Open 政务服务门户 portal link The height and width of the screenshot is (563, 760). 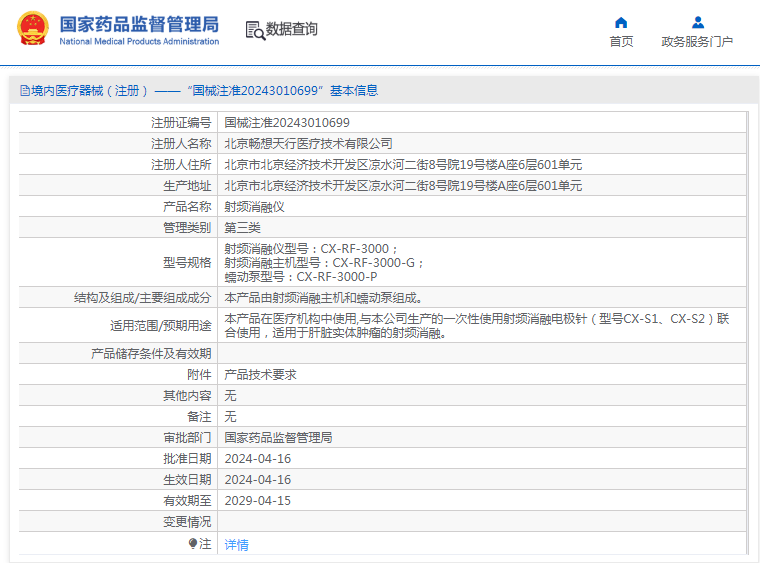[697, 42]
